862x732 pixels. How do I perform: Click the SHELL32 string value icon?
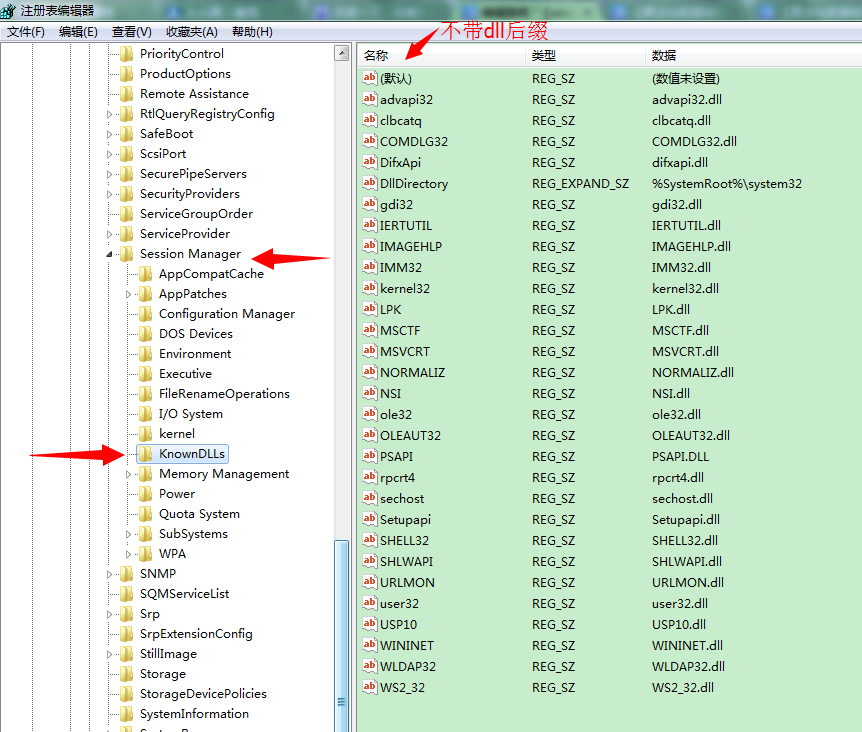click(x=369, y=540)
